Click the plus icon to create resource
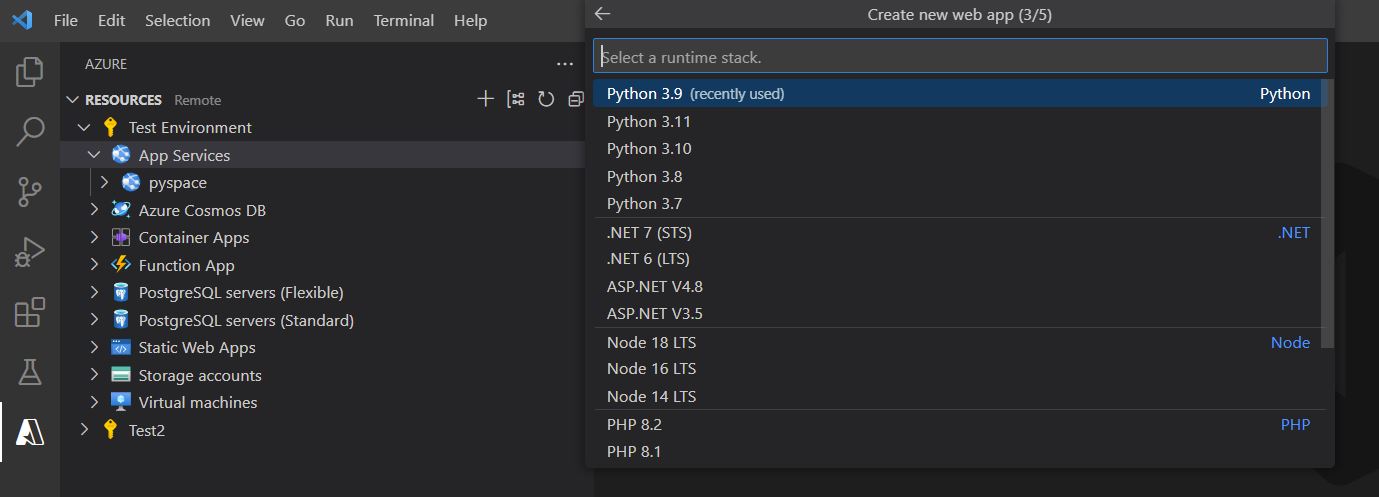Image resolution: width=1379 pixels, height=497 pixels. point(486,99)
